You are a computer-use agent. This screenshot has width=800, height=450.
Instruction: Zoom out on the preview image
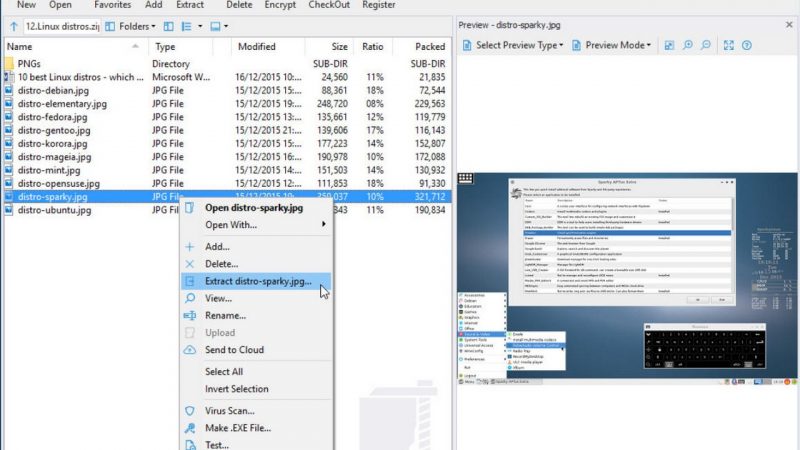706,45
